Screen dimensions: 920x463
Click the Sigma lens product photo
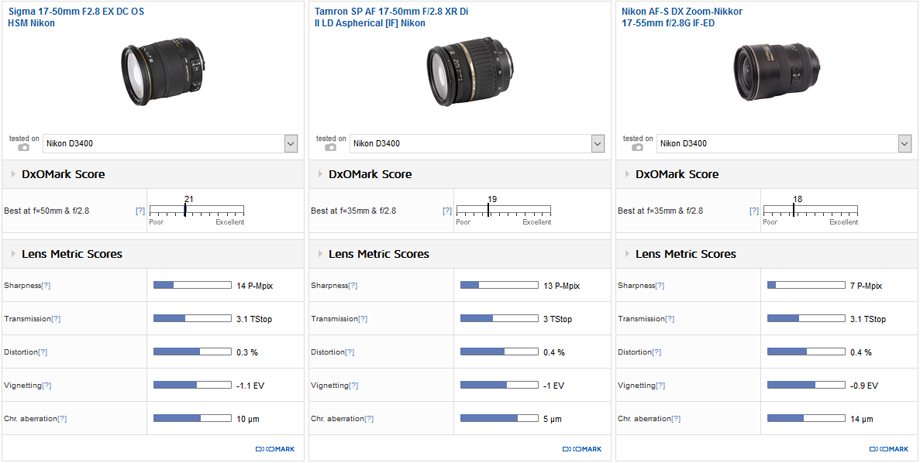pyautogui.click(x=164, y=72)
